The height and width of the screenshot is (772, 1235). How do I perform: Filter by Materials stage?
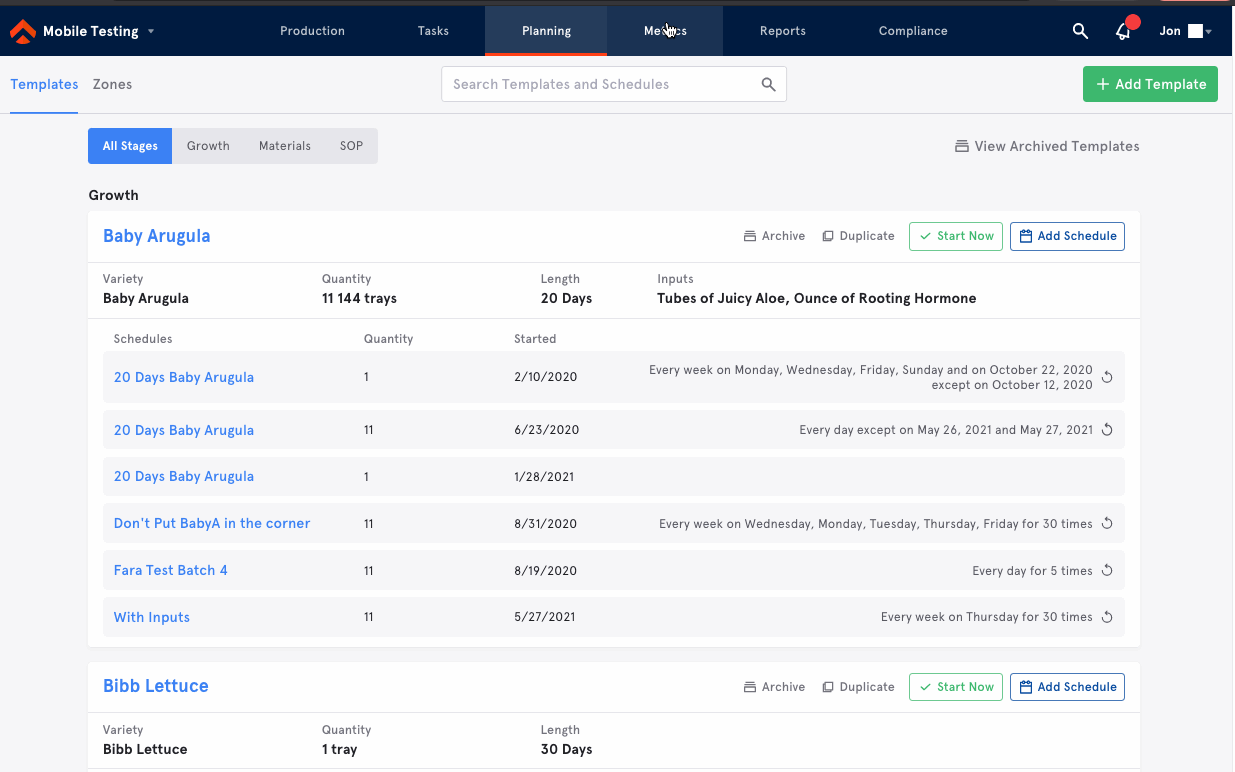(285, 146)
